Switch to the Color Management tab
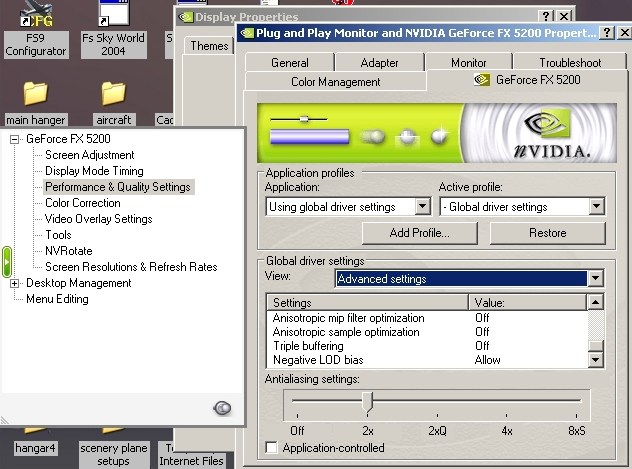 click(x=335, y=81)
